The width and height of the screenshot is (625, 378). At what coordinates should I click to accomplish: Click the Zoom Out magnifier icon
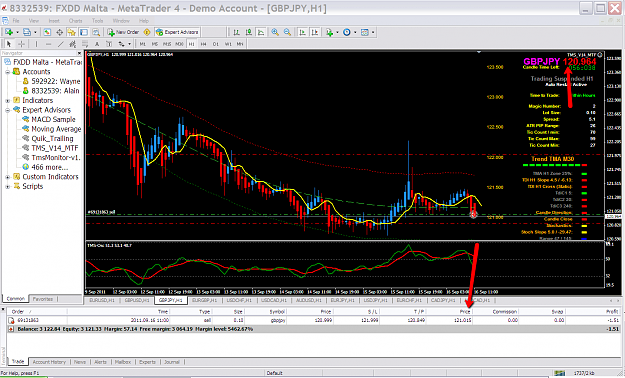coord(287,32)
